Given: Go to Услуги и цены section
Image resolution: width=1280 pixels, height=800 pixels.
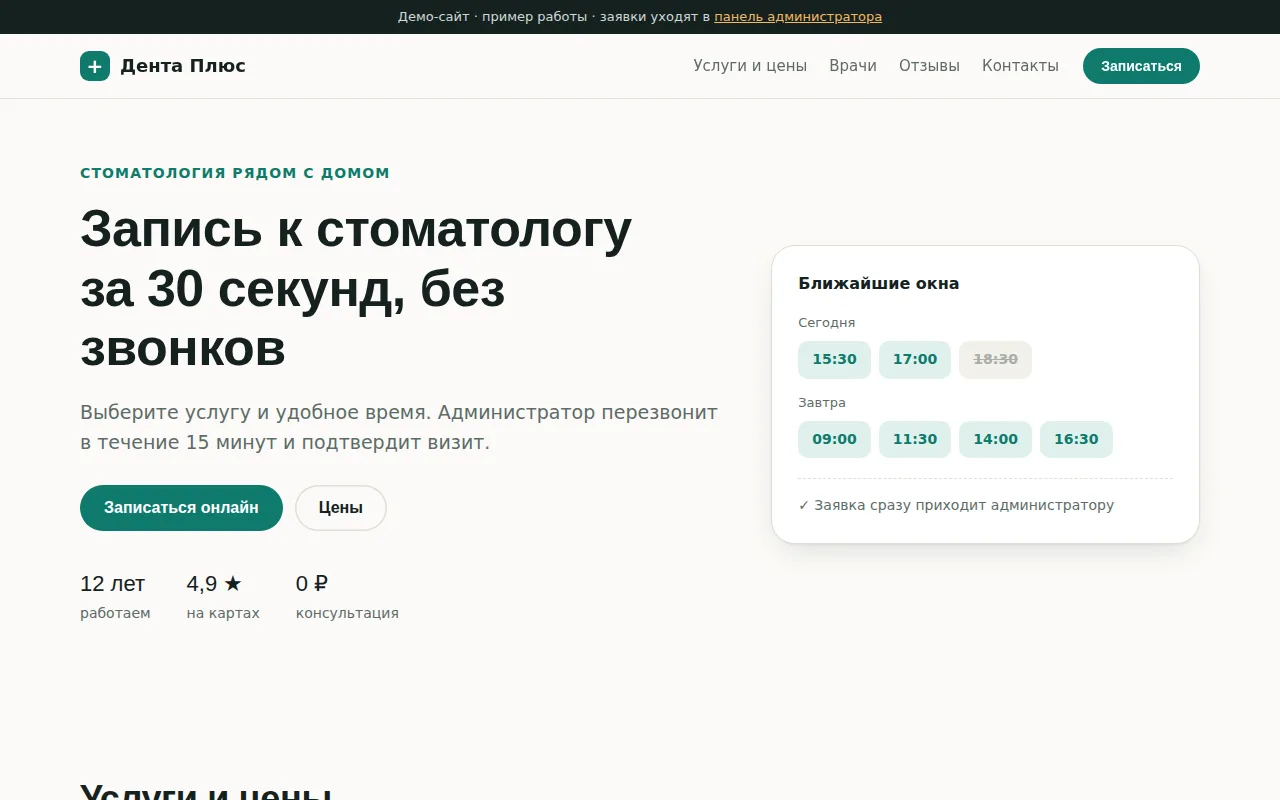Looking at the screenshot, I should click(750, 66).
